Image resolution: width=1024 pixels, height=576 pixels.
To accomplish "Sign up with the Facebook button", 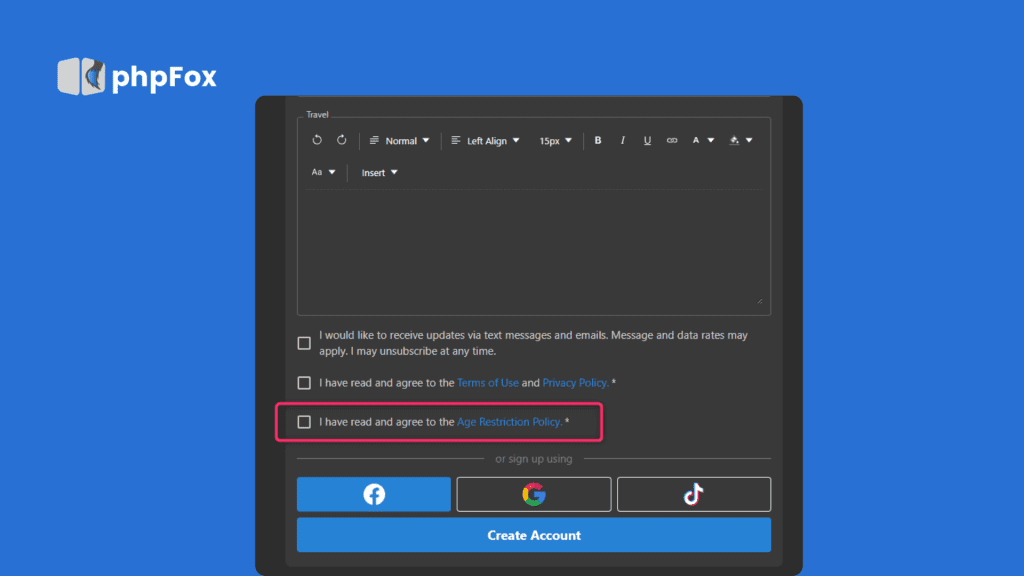I will pos(374,494).
